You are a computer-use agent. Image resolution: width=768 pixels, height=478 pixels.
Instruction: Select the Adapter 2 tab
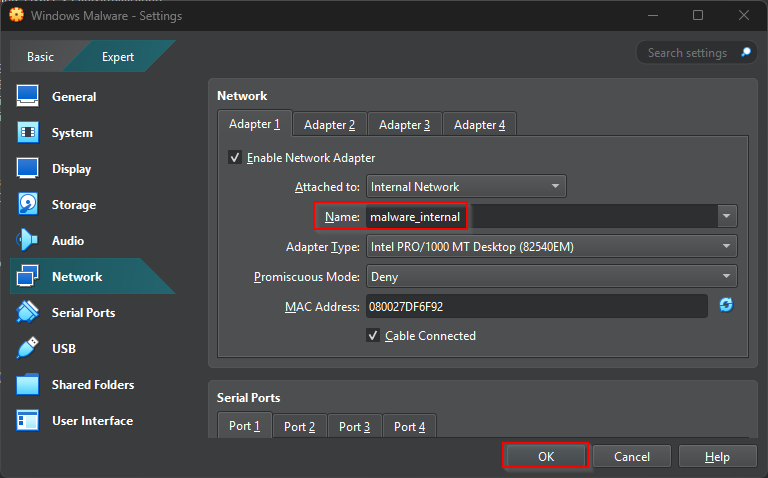click(329, 124)
